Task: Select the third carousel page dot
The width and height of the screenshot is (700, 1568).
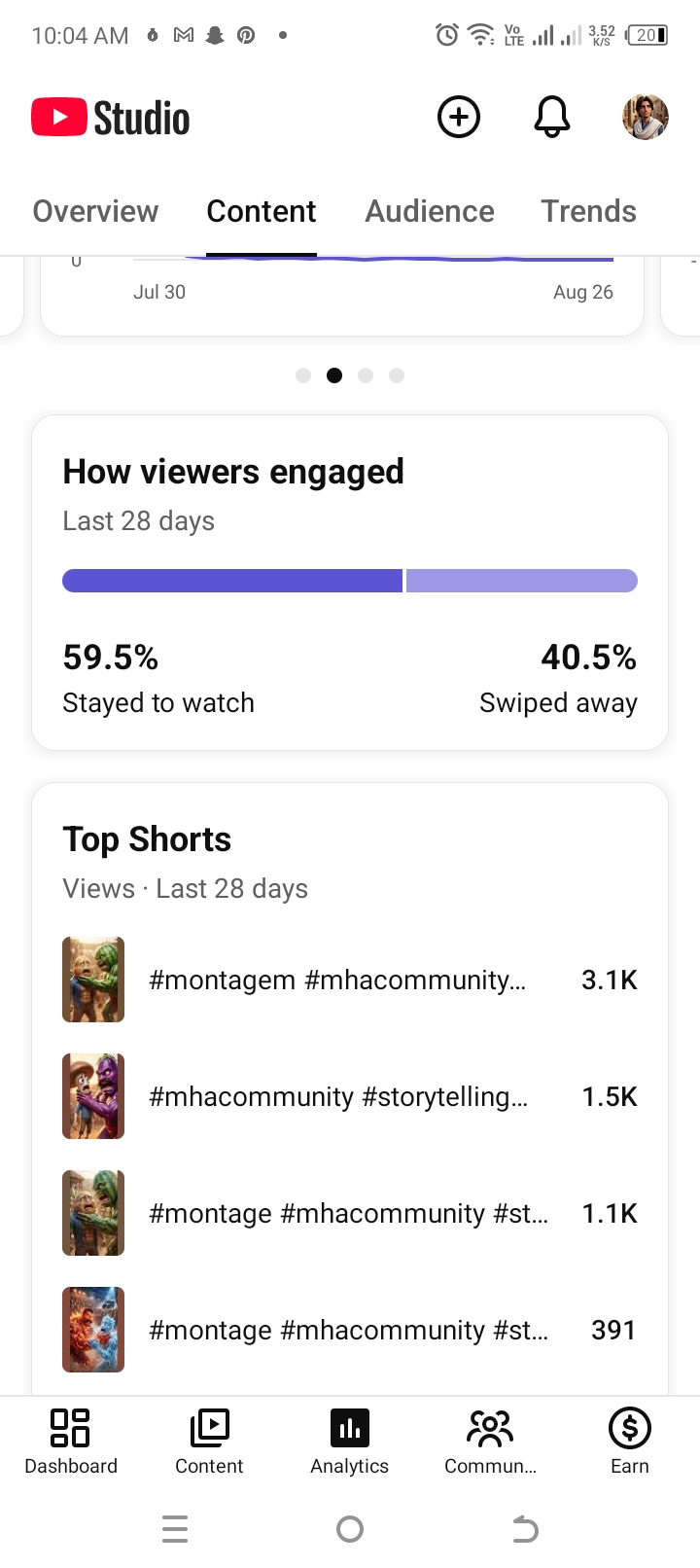Action: click(x=366, y=375)
